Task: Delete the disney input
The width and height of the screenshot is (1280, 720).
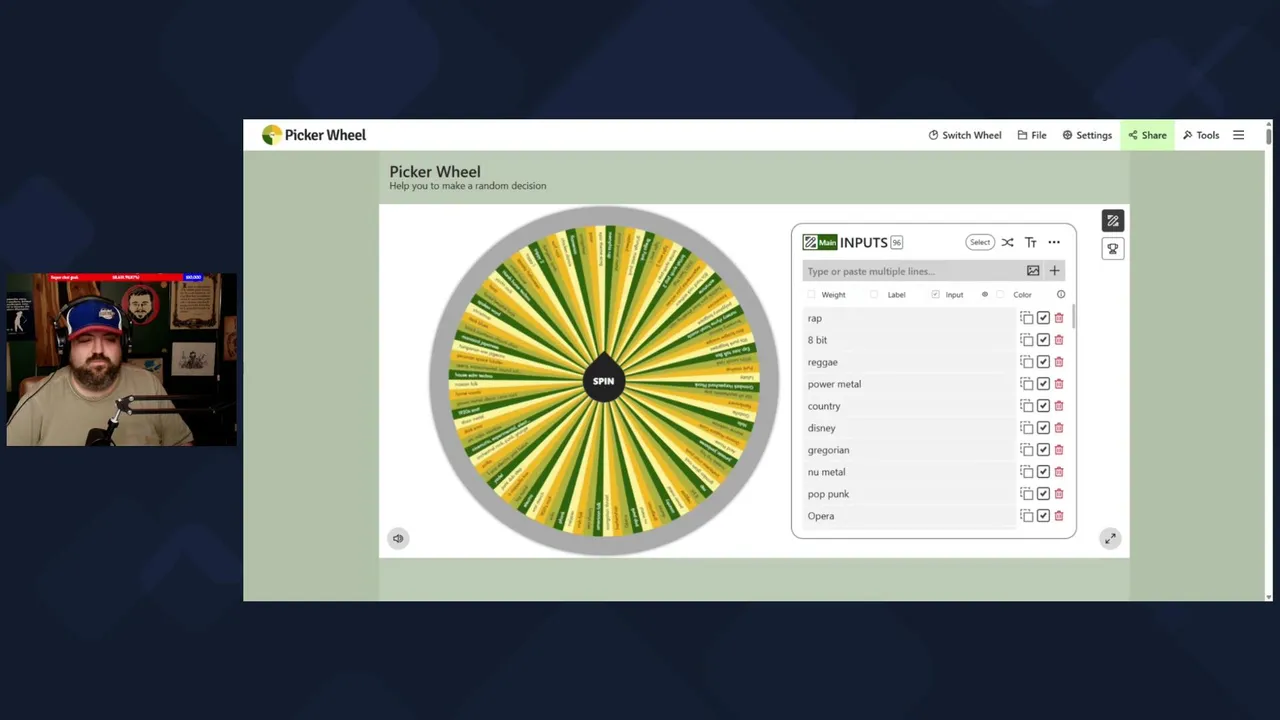Action: (x=1059, y=428)
